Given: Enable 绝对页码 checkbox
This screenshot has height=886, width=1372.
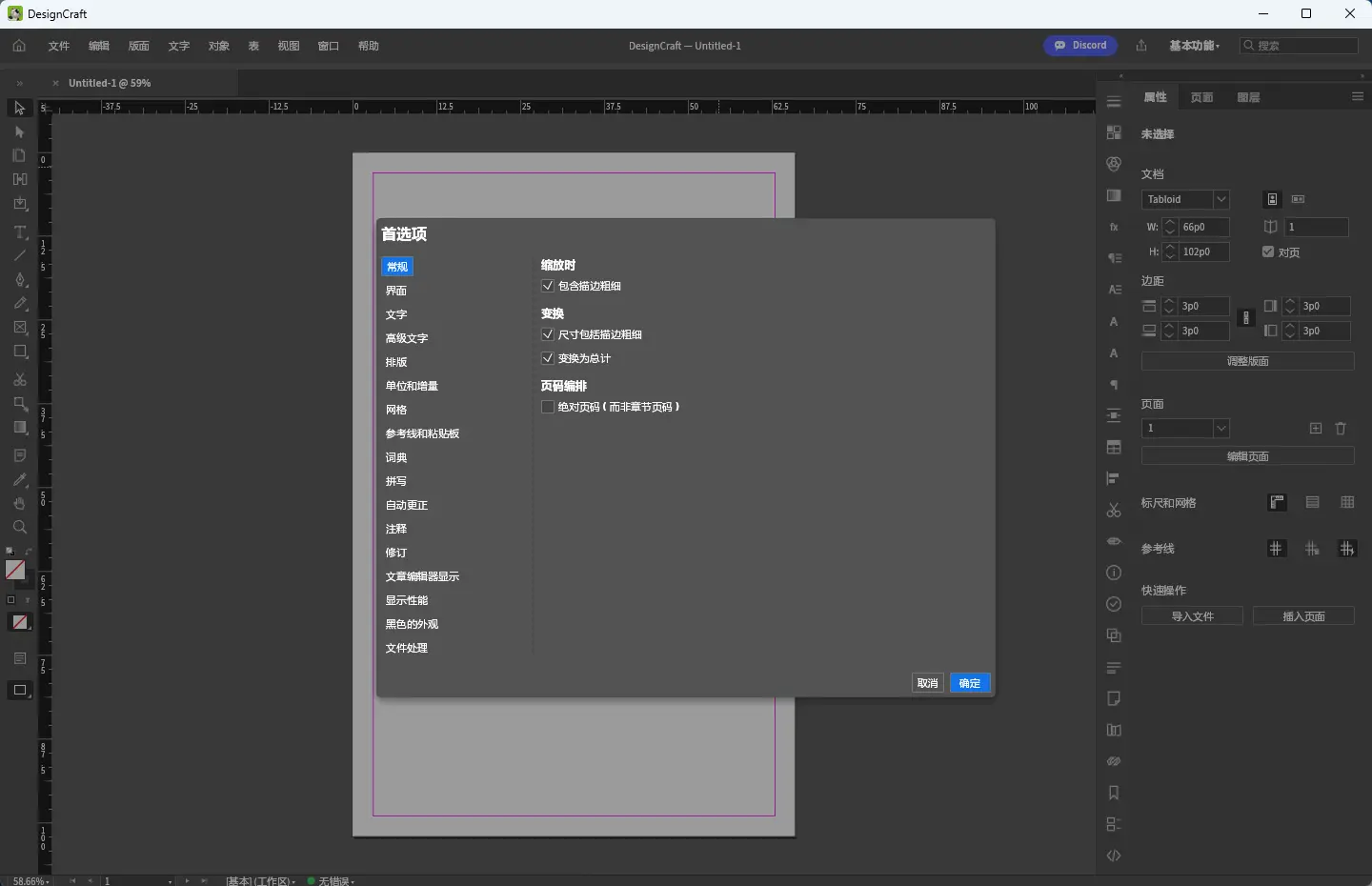Looking at the screenshot, I should coord(548,407).
